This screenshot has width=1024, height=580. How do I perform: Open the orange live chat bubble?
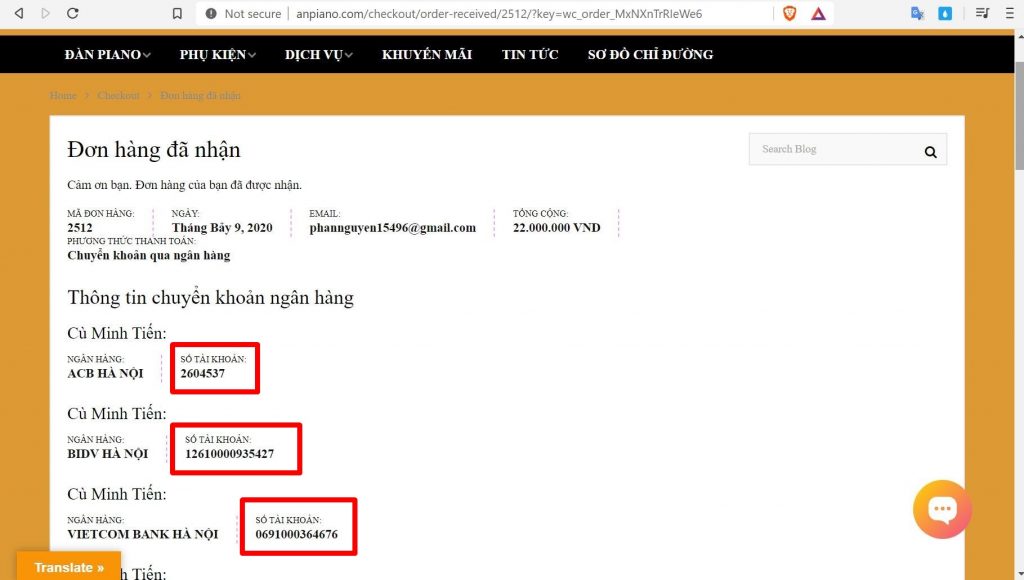[x=942, y=509]
